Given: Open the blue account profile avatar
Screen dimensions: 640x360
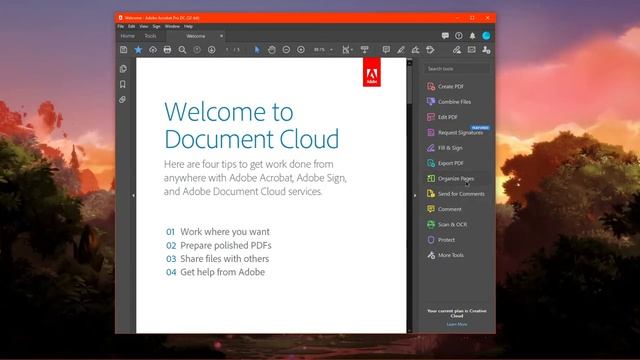Looking at the screenshot, I should pos(486,36).
